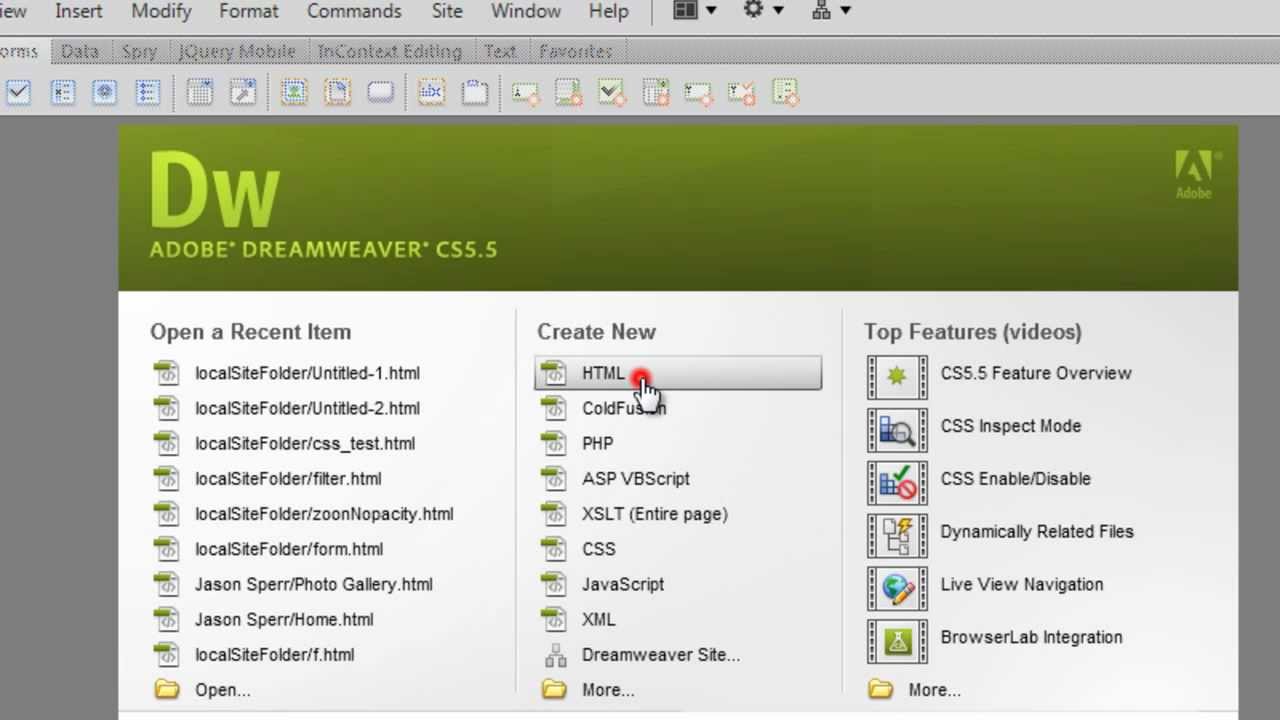This screenshot has height=720, width=1280.
Task: Click More... under Create New
Action: [608, 690]
